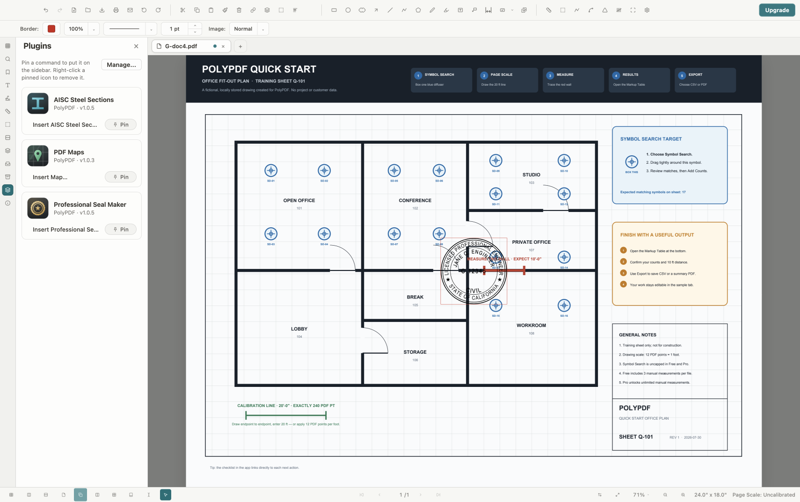Screen dimensions: 800x502
Task: Select the Text box tool
Action: point(460,10)
